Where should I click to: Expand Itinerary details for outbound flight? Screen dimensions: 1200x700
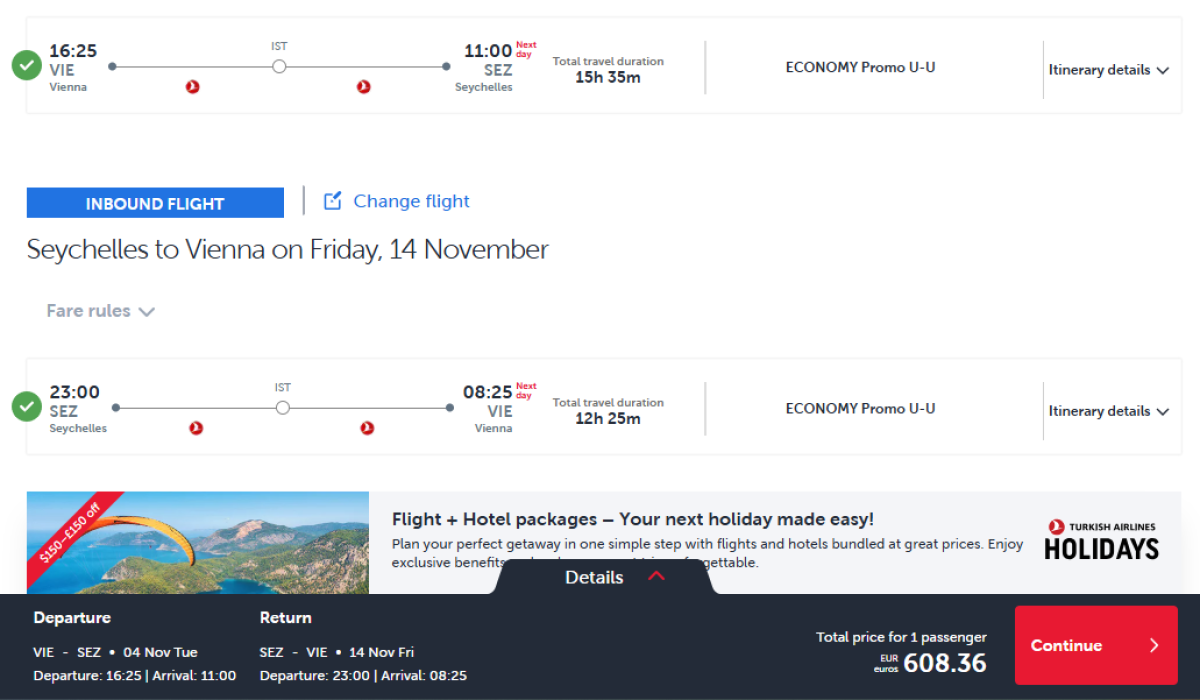tap(1108, 70)
